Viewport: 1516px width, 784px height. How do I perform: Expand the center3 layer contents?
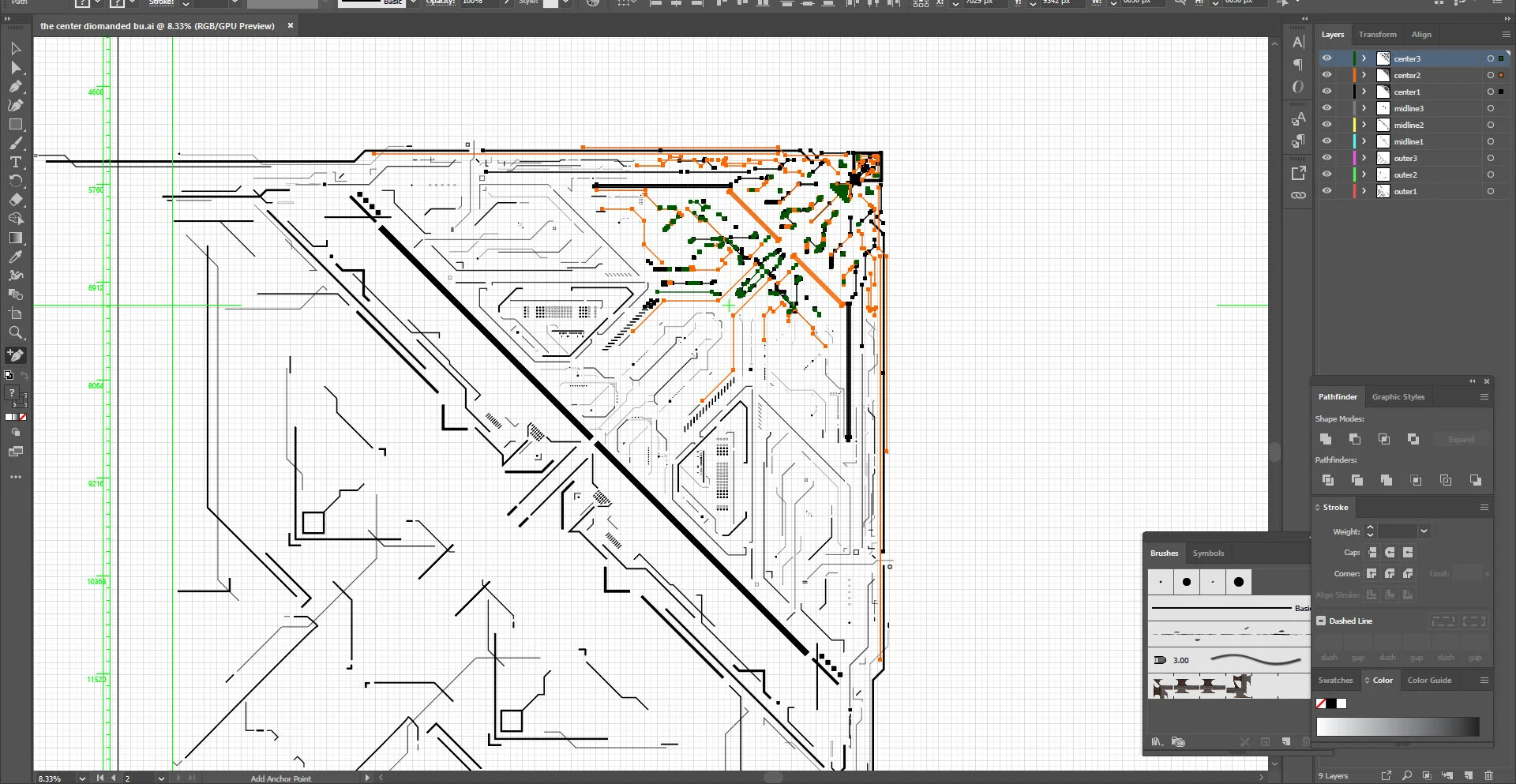(x=1364, y=58)
